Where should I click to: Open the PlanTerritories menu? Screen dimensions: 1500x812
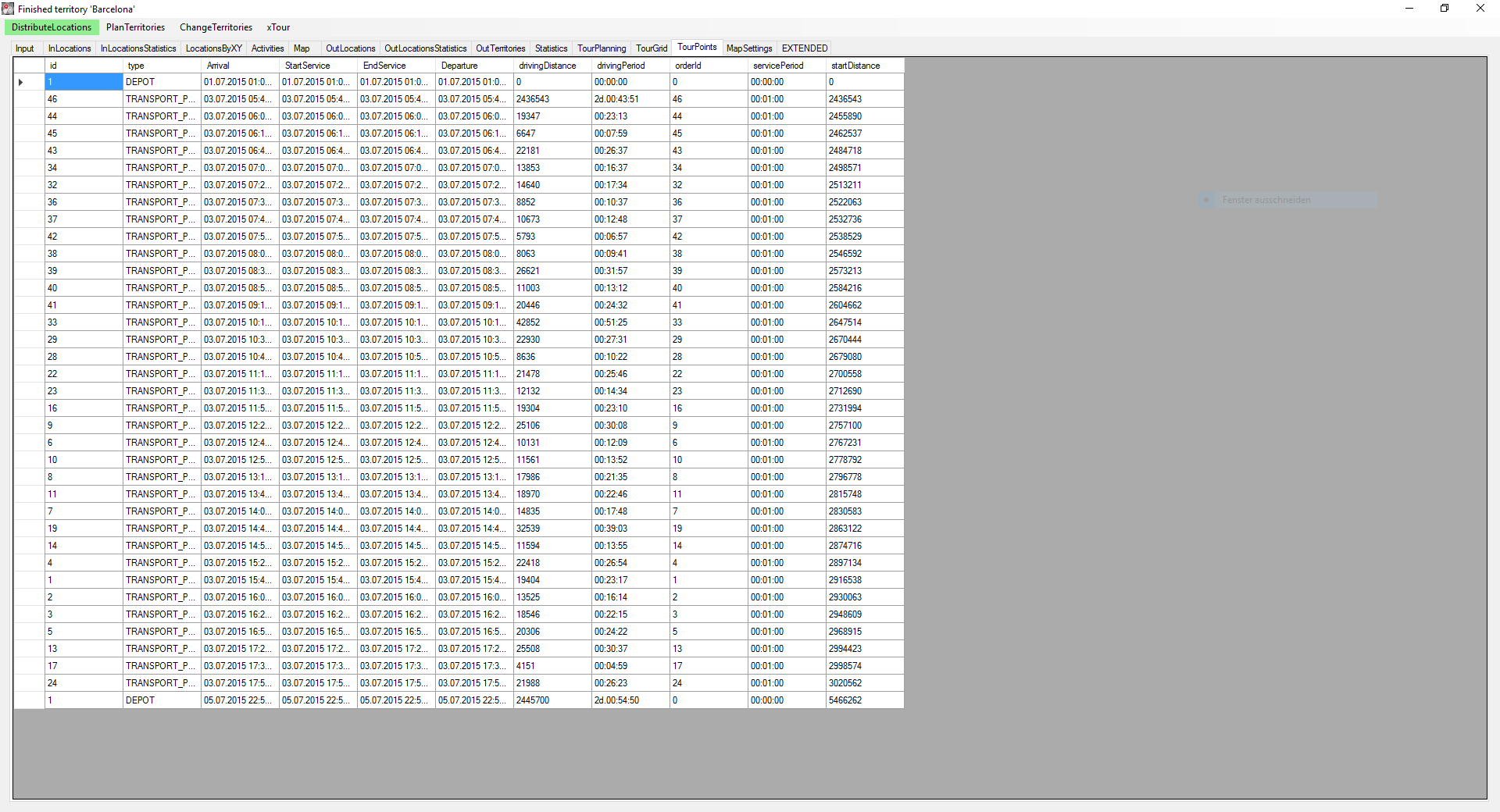[x=135, y=27]
